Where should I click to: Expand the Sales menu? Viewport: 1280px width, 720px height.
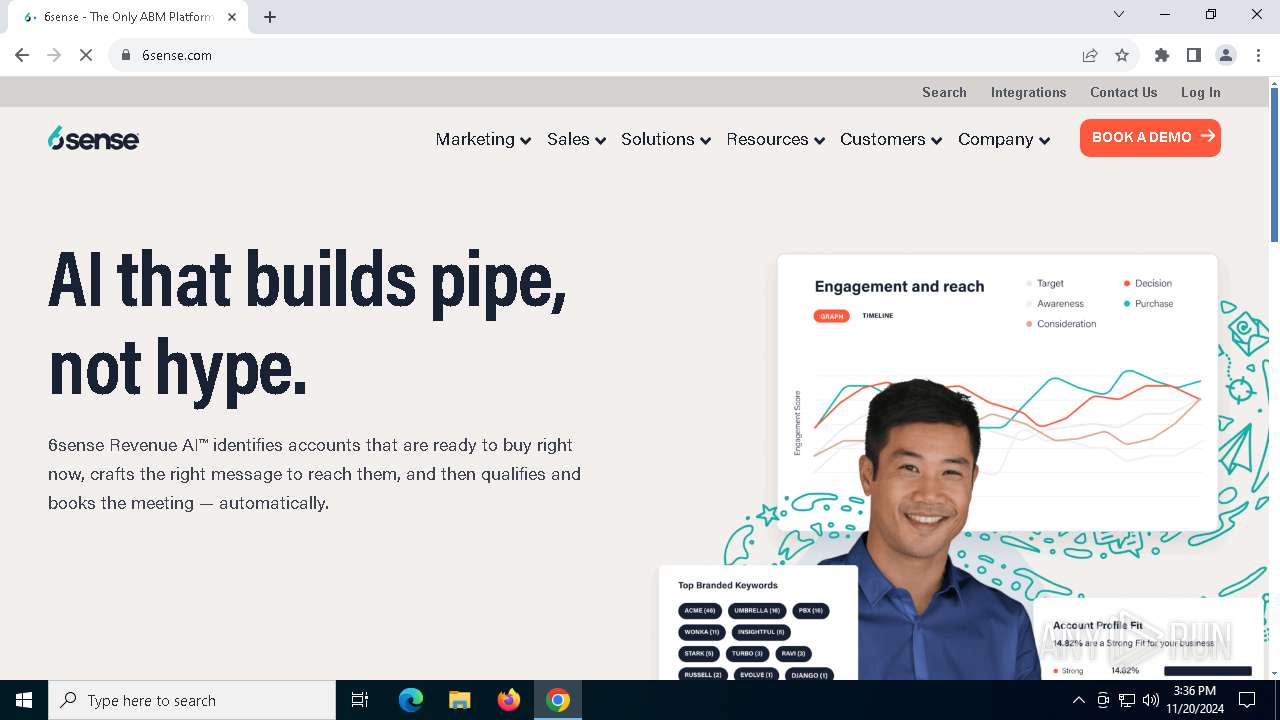click(x=577, y=139)
